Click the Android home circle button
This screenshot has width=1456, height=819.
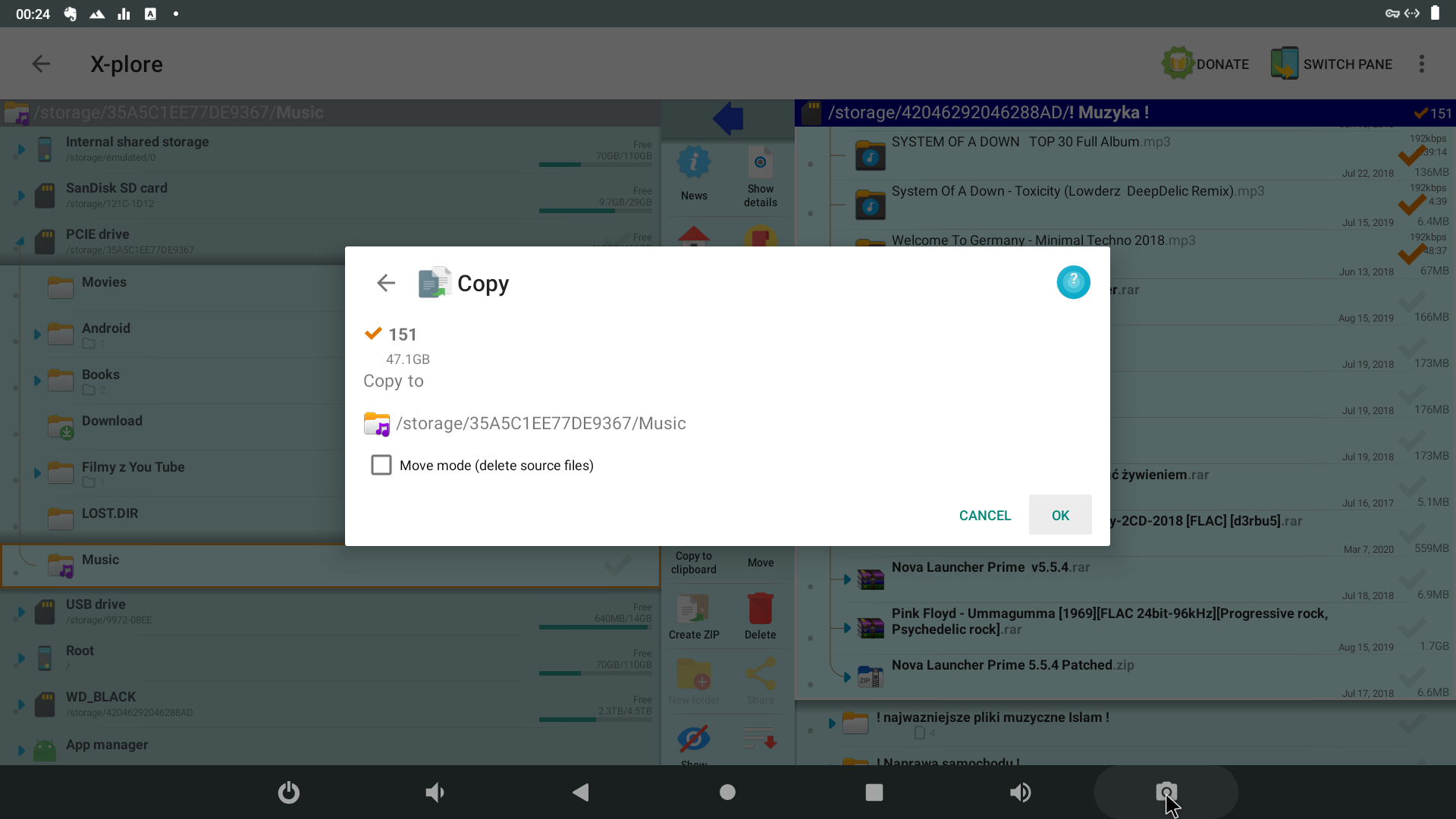[x=727, y=792]
